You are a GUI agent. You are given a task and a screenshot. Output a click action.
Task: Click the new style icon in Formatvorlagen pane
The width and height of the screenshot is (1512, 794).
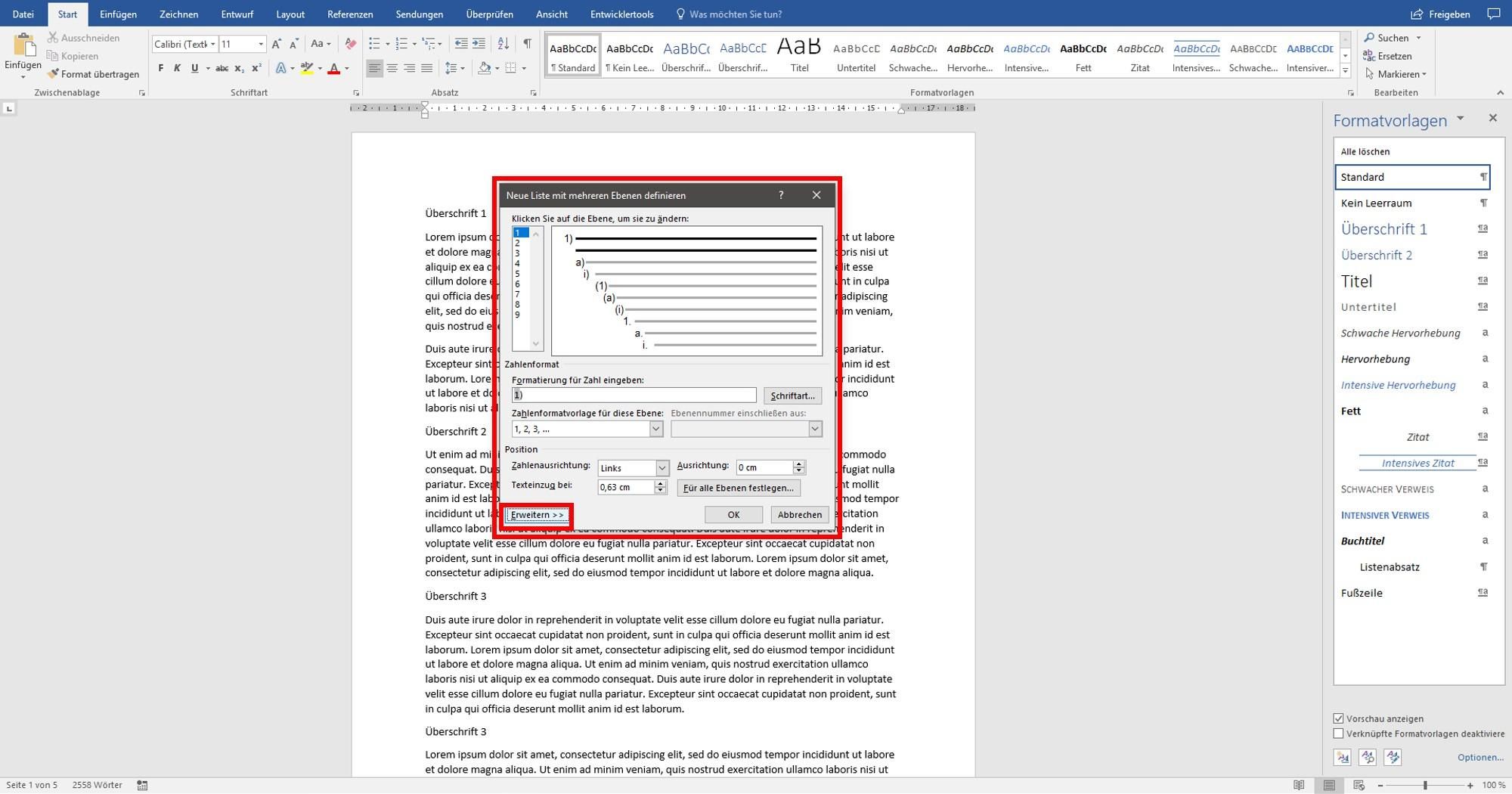pyautogui.click(x=1343, y=757)
